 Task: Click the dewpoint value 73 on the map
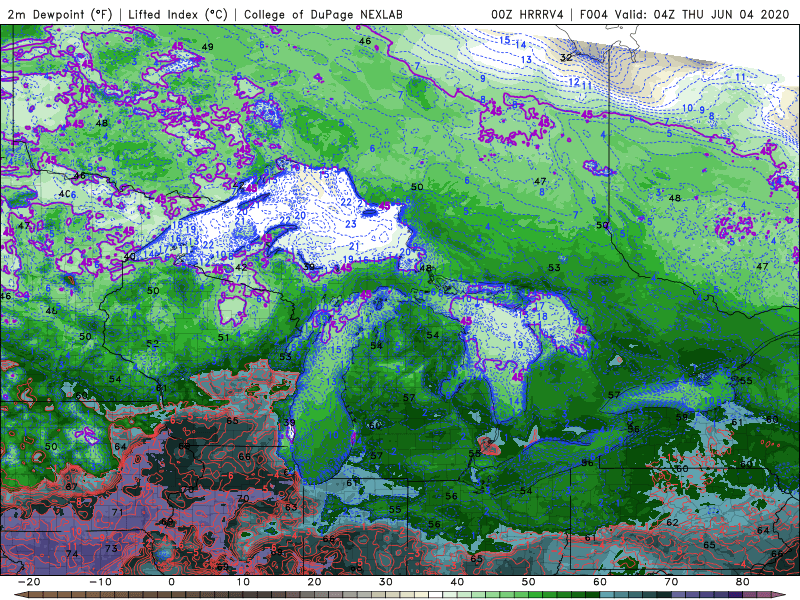click(111, 548)
